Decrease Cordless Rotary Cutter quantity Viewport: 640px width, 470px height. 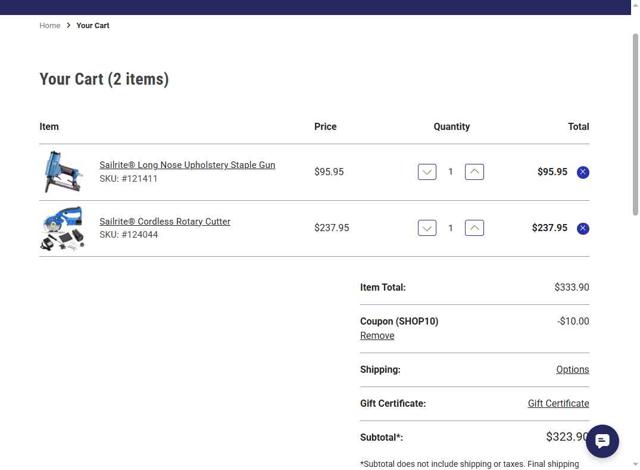pos(427,228)
